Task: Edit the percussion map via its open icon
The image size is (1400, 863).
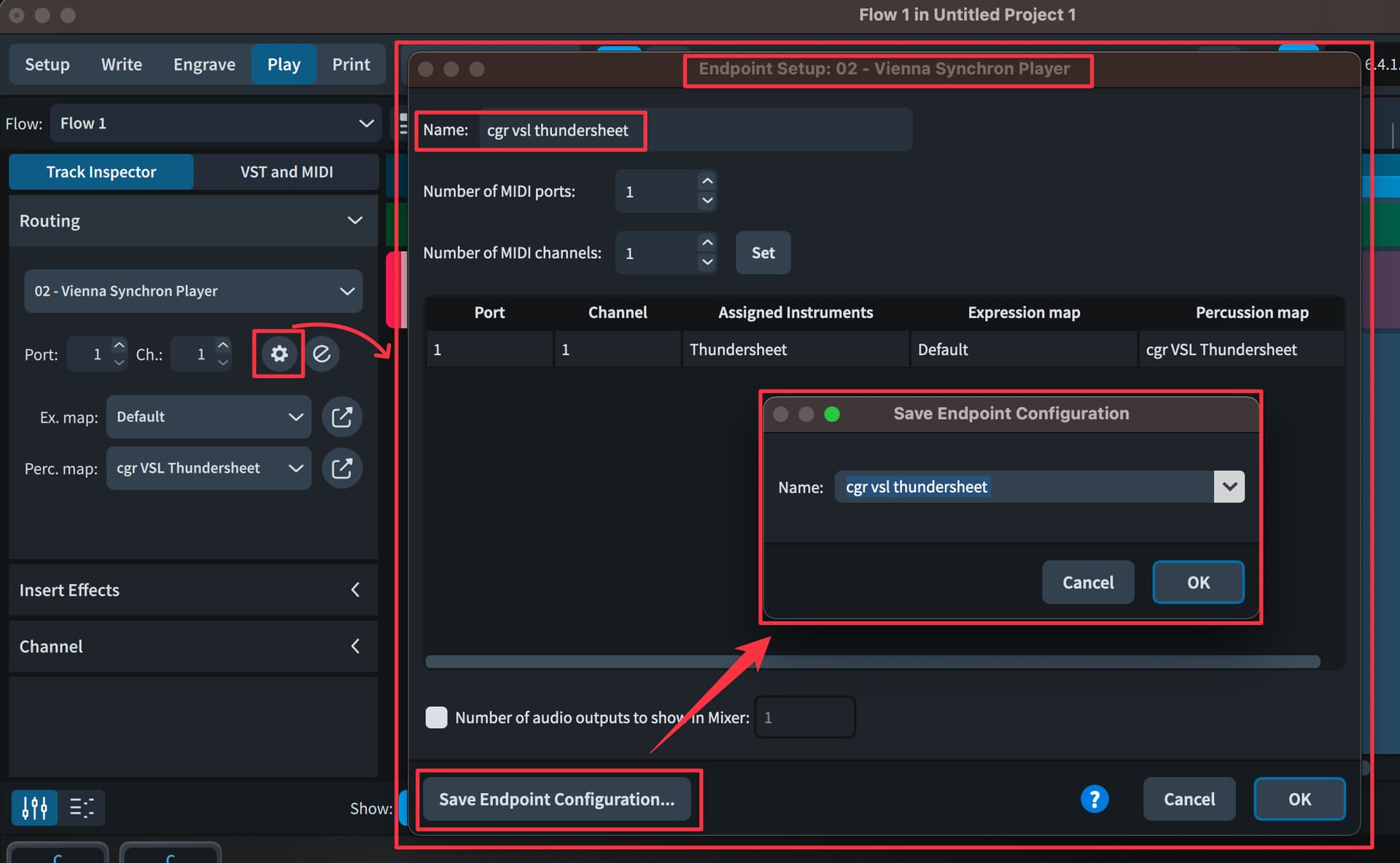Action: 342,468
